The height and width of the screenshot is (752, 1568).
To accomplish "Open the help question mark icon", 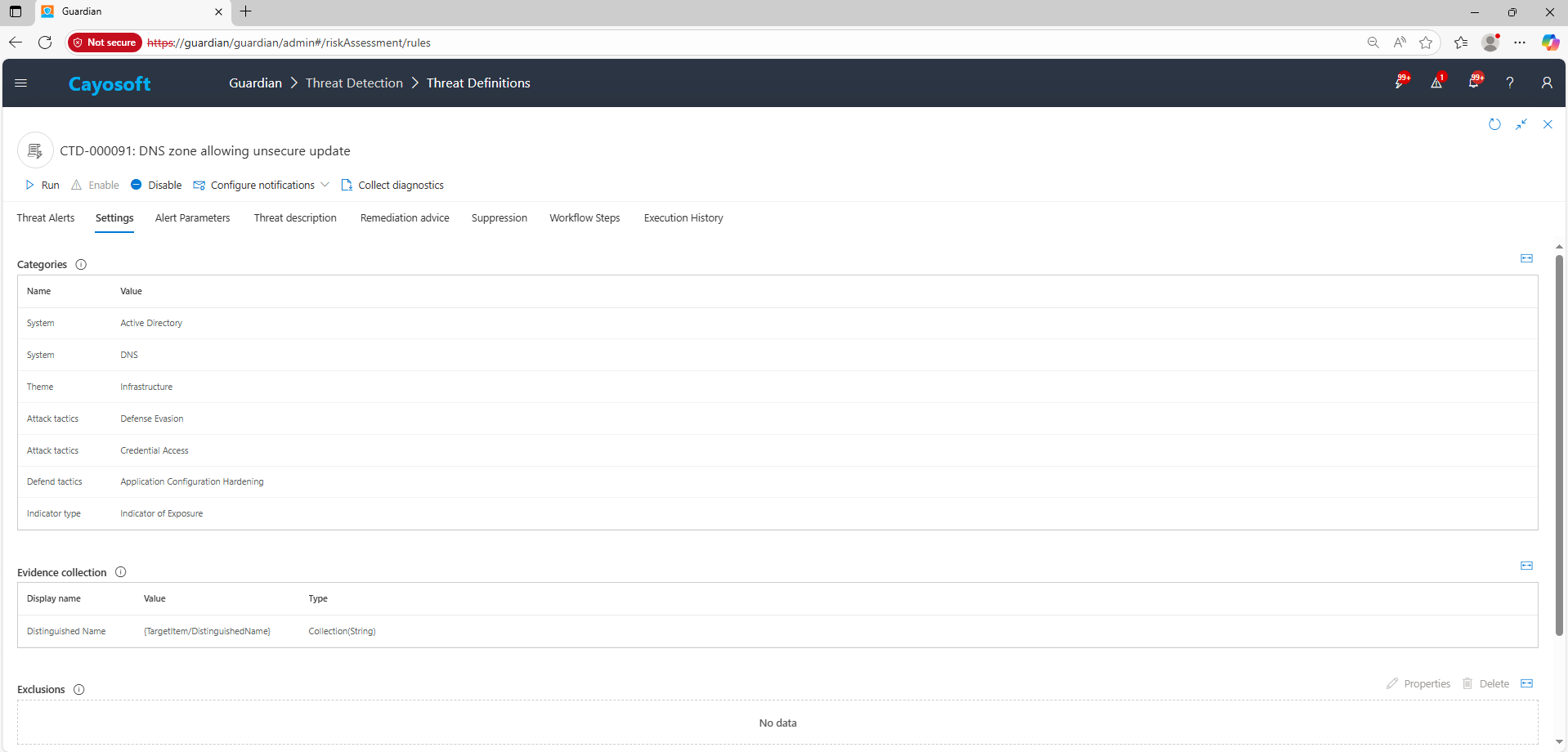I will pos(1509,83).
